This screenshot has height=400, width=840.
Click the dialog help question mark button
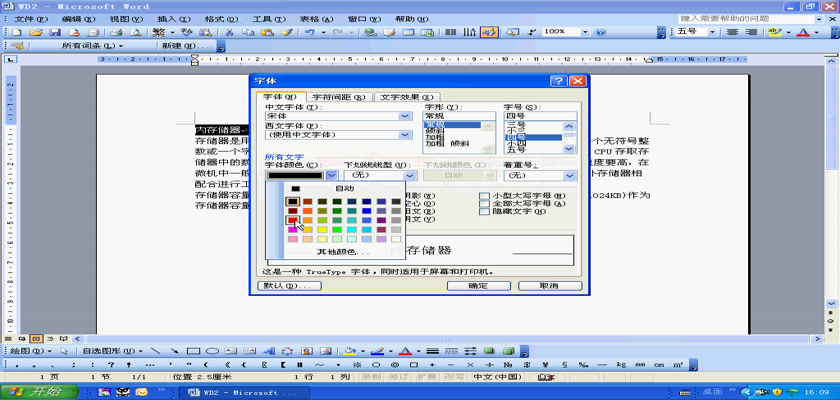(x=559, y=81)
